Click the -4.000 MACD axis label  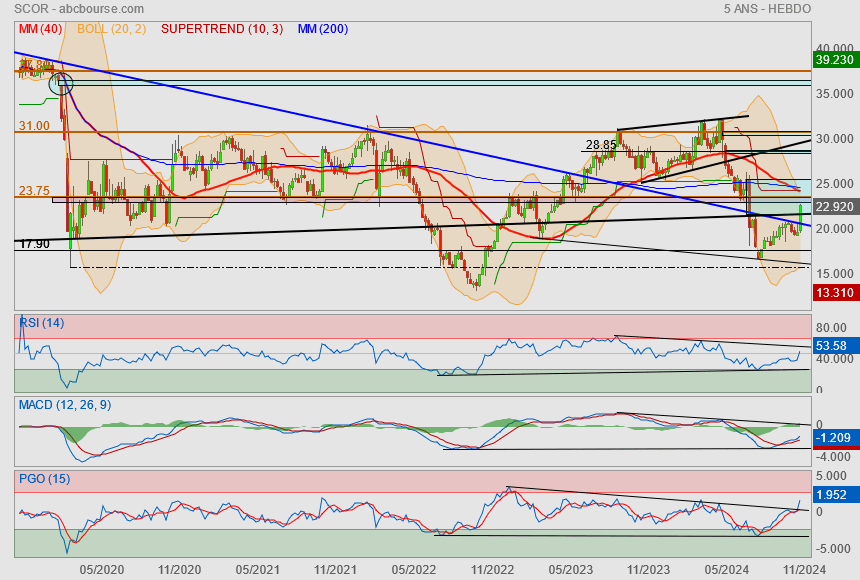(835, 457)
